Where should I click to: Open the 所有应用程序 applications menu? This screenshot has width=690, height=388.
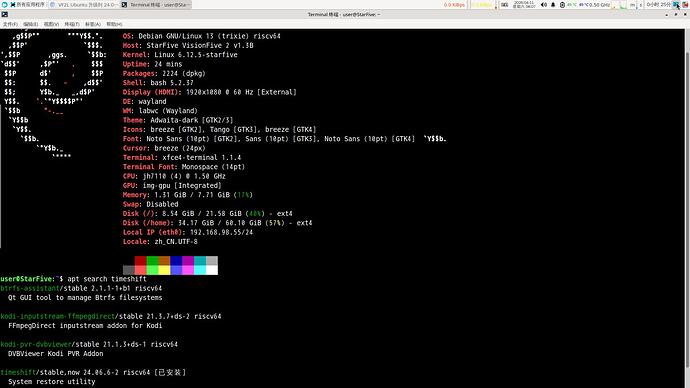26,4
